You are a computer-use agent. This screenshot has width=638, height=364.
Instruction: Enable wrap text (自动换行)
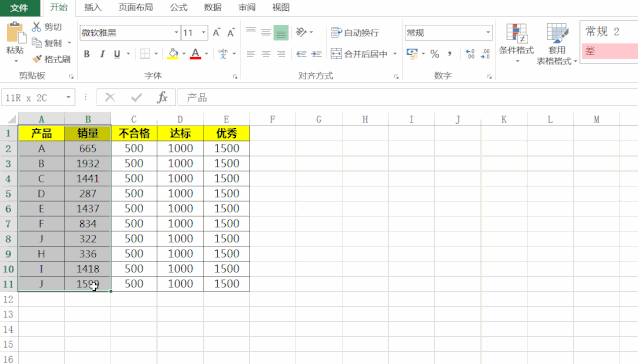[x=355, y=33]
